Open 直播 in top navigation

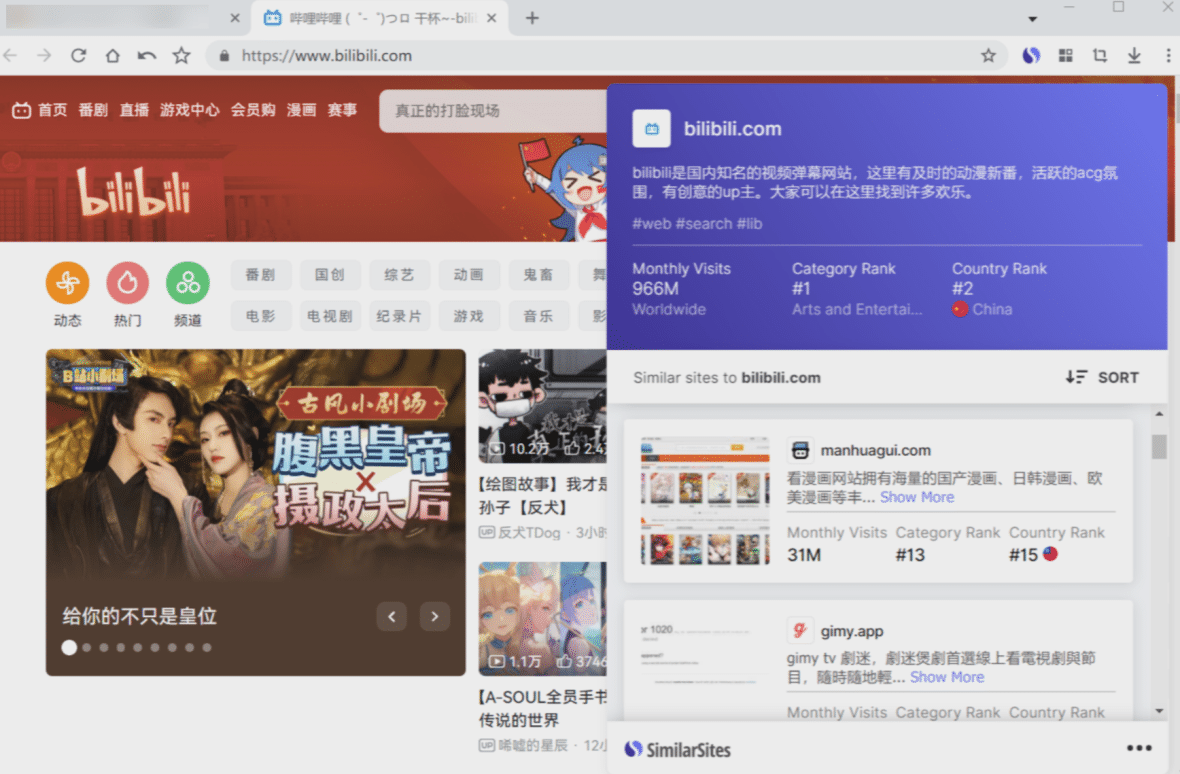[134, 111]
